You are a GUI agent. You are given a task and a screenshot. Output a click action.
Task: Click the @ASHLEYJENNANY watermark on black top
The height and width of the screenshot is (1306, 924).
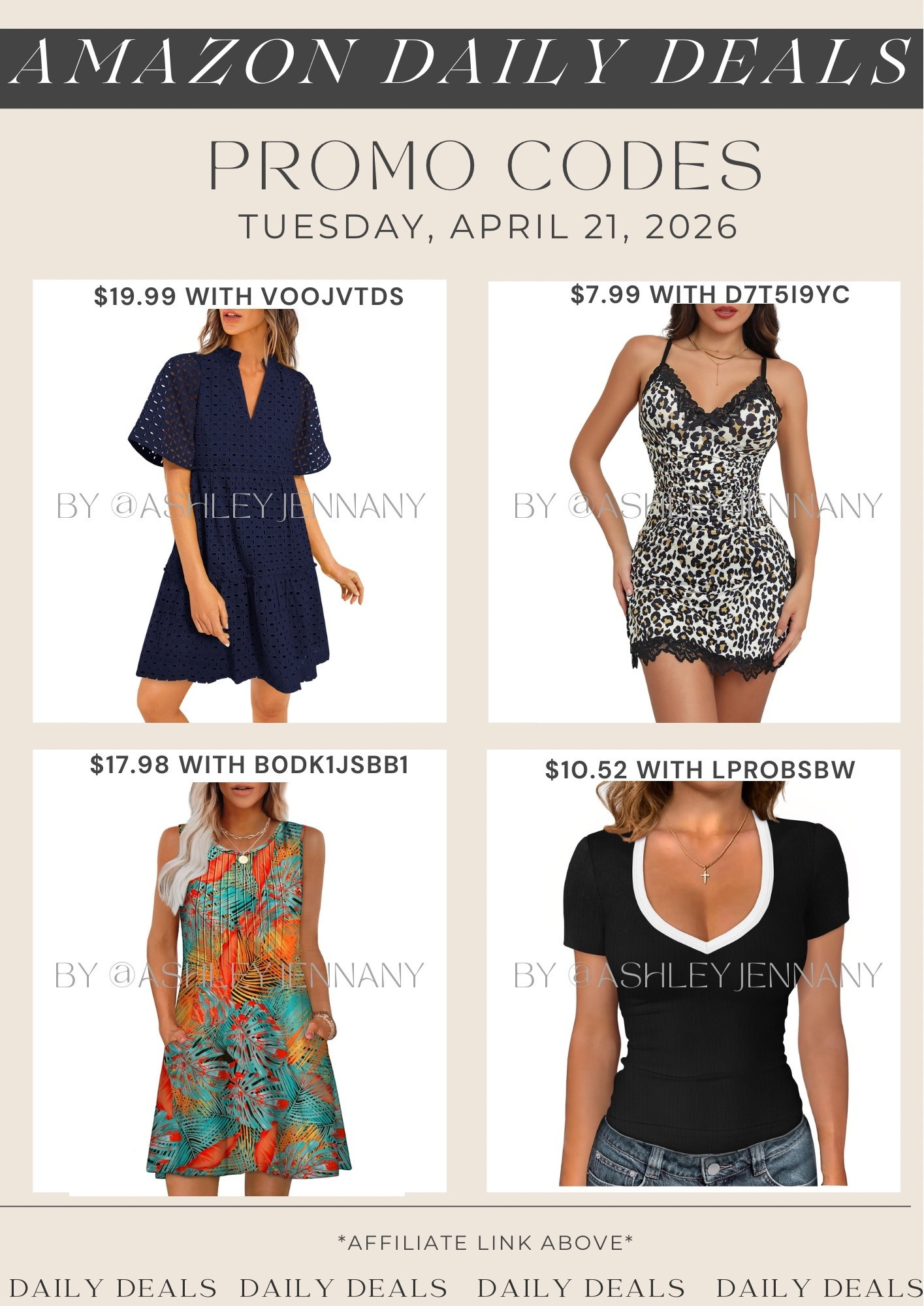coord(698,975)
